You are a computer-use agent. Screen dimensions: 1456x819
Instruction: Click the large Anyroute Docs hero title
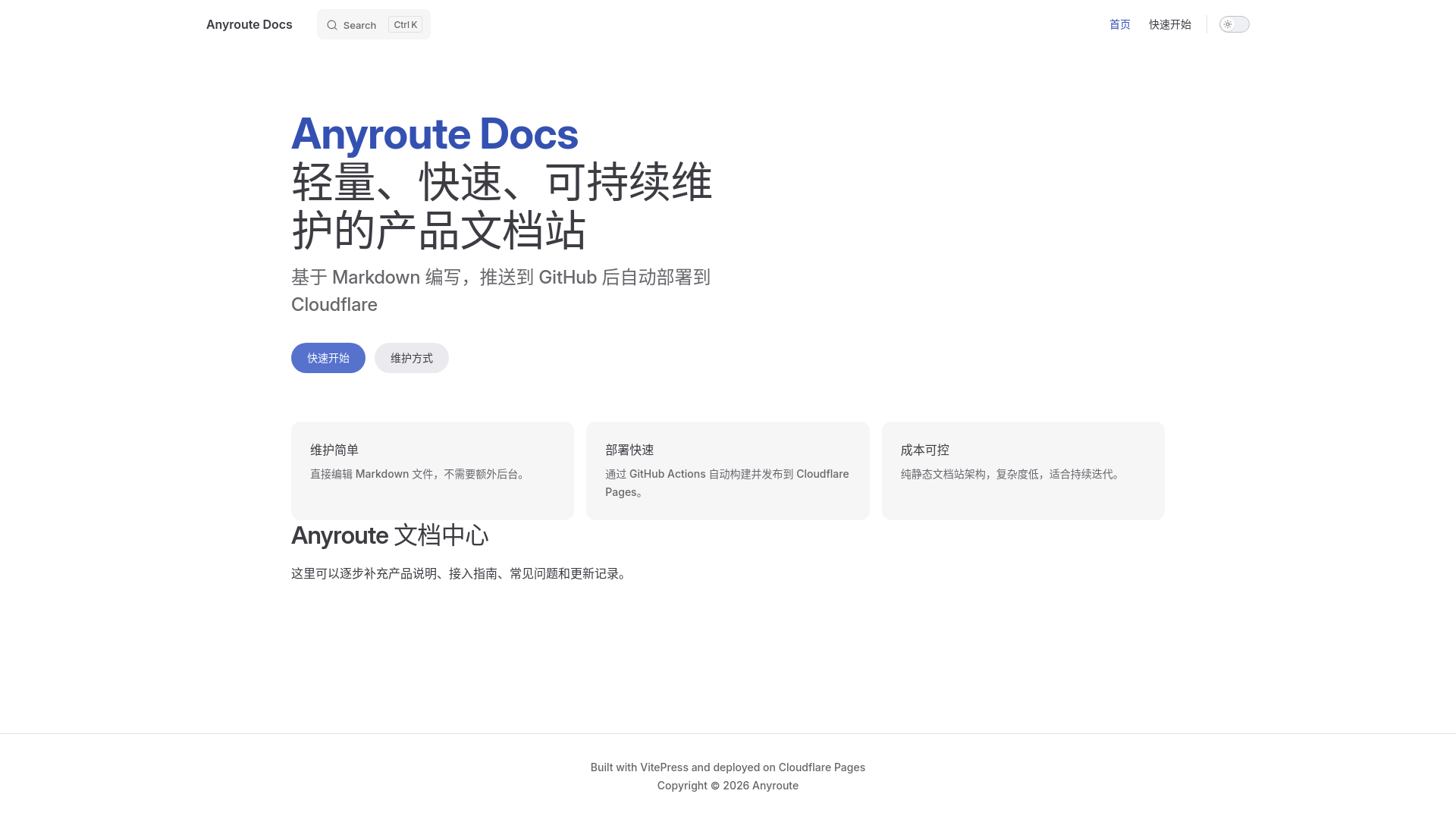tap(435, 133)
